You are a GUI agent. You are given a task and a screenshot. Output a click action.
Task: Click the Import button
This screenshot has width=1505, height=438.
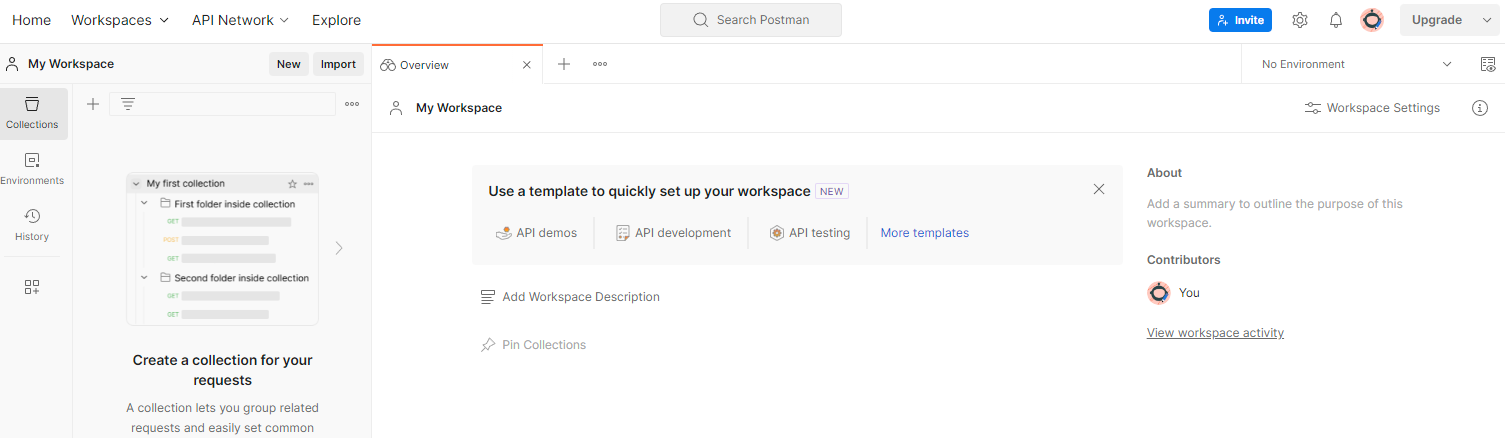338,64
